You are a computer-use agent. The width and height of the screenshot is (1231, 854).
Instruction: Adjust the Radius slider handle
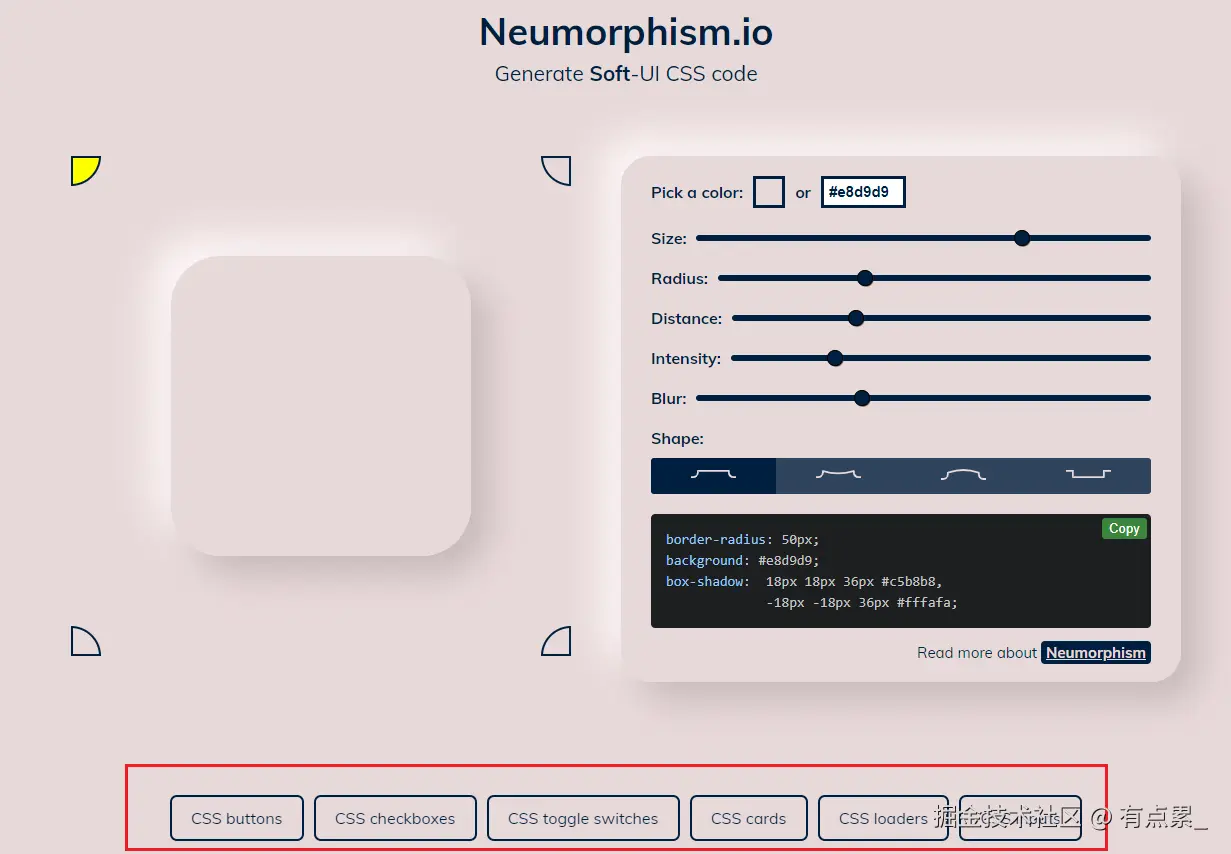pyautogui.click(x=865, y=278)
